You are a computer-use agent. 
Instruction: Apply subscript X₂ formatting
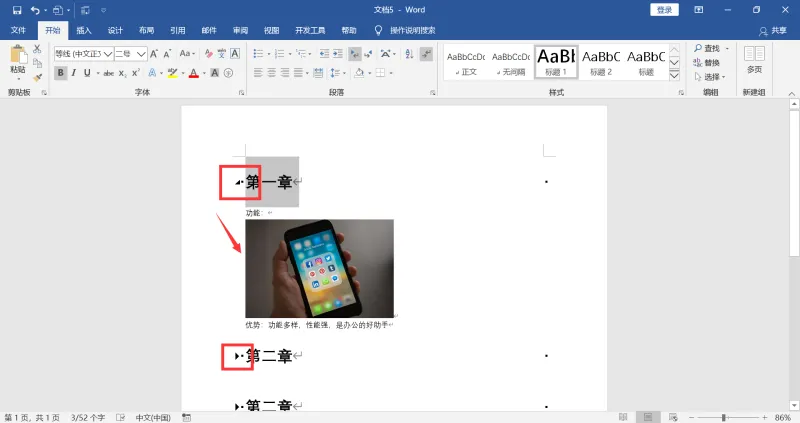pyautogui.click(x=122, y=73)
